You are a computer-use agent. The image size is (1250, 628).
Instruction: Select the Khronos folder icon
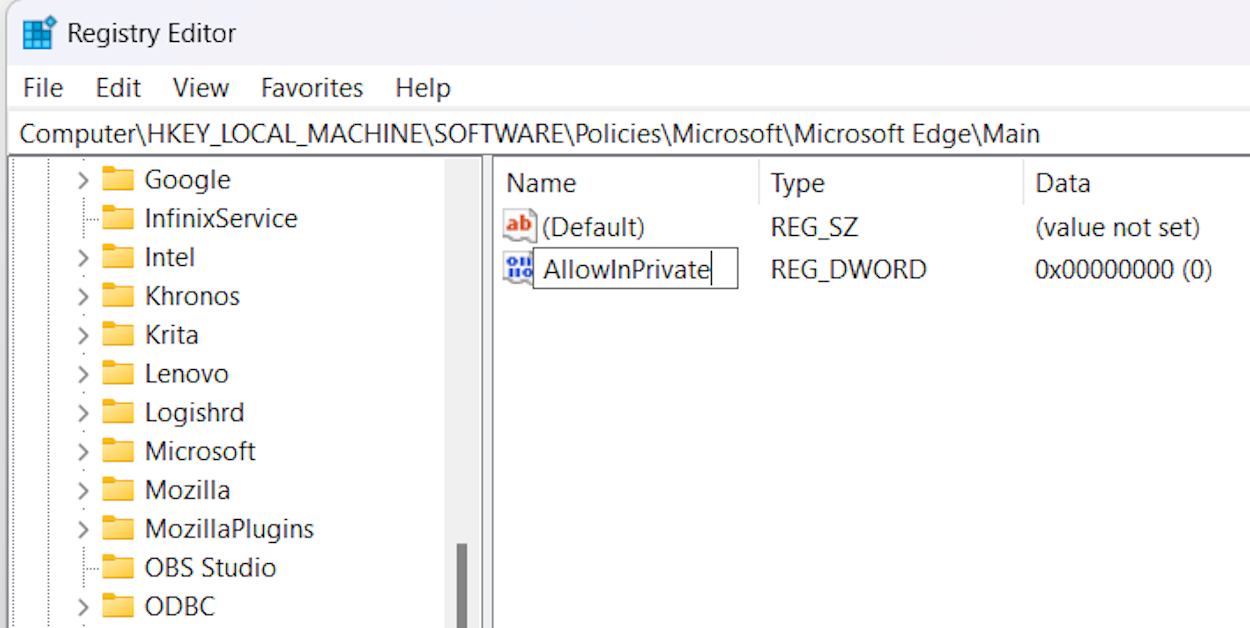pyautogui.click(x=118, y=296)
